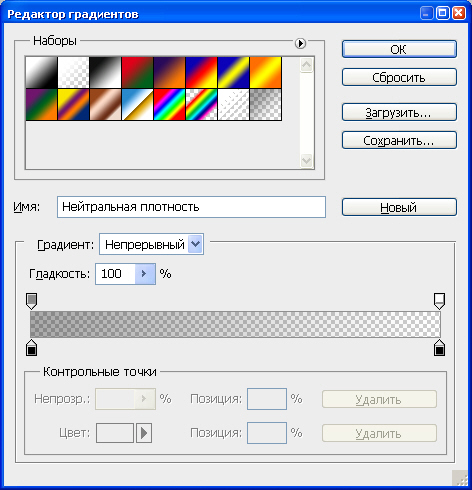Select the right opacity stop

tap(439, 301)
